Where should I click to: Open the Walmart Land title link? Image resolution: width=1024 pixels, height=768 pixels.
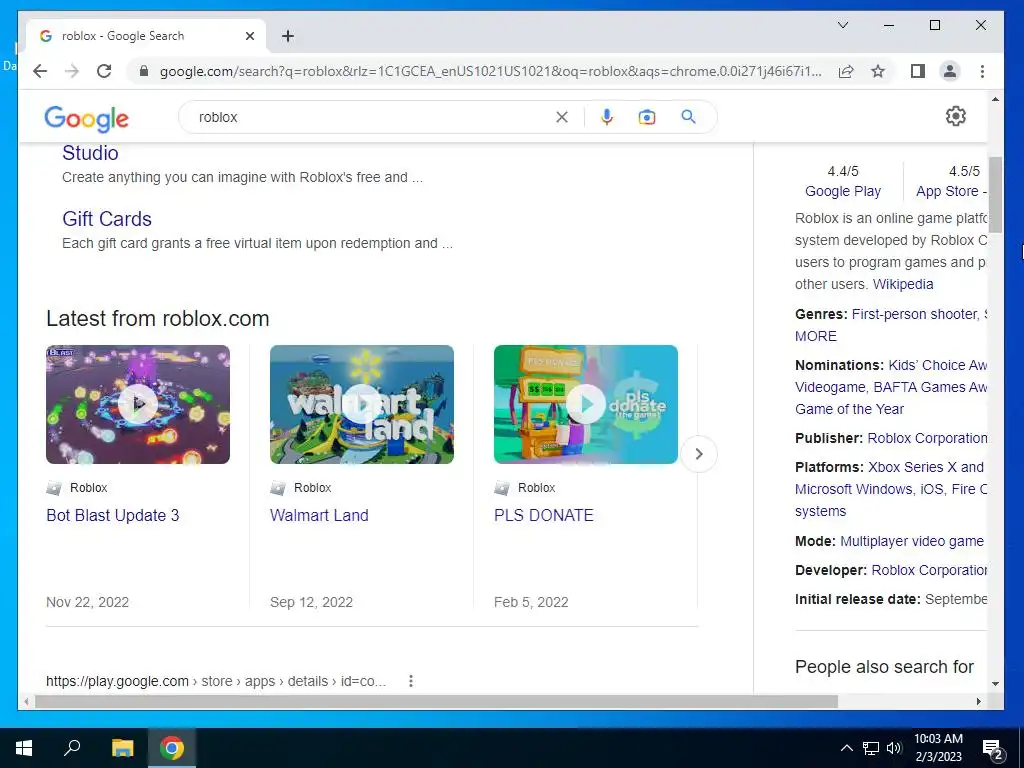tap(319, 515)
